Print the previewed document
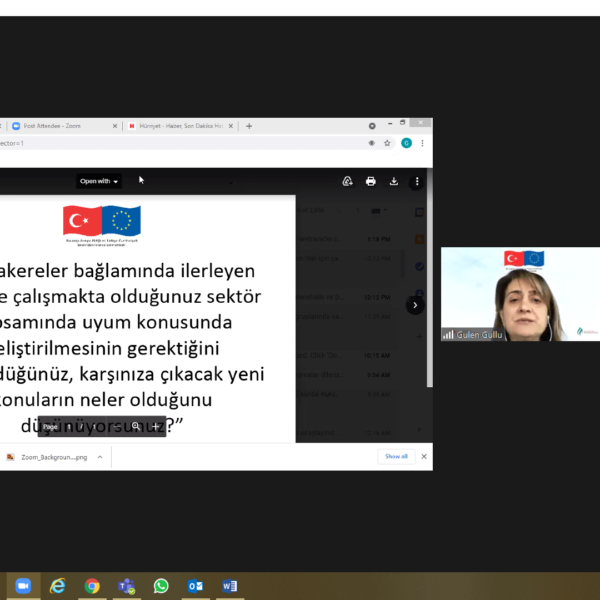The image size is (600, 600). [x=370, y=181]
